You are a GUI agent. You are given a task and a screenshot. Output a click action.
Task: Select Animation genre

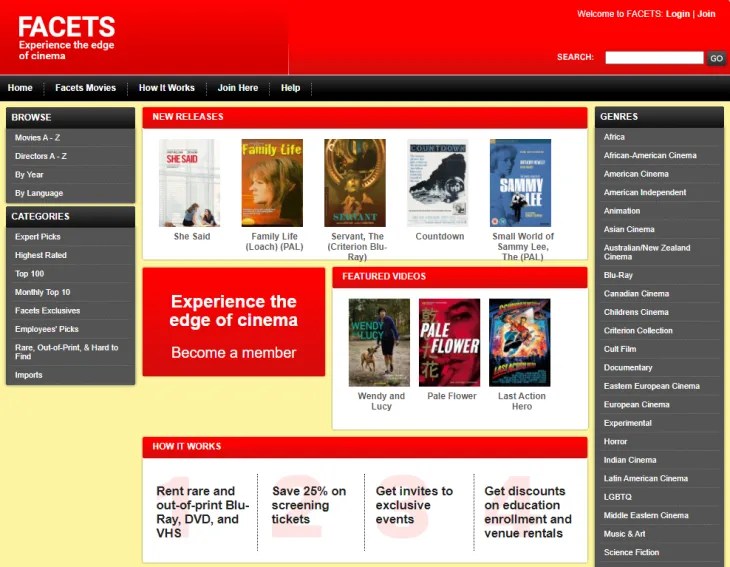tap(622, 211)
